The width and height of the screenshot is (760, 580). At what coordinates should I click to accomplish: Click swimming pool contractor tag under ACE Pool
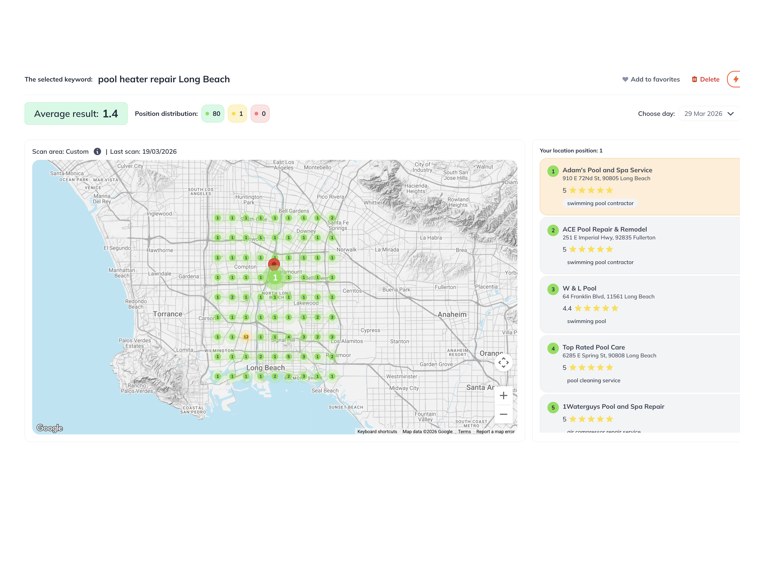coord(600,262)
